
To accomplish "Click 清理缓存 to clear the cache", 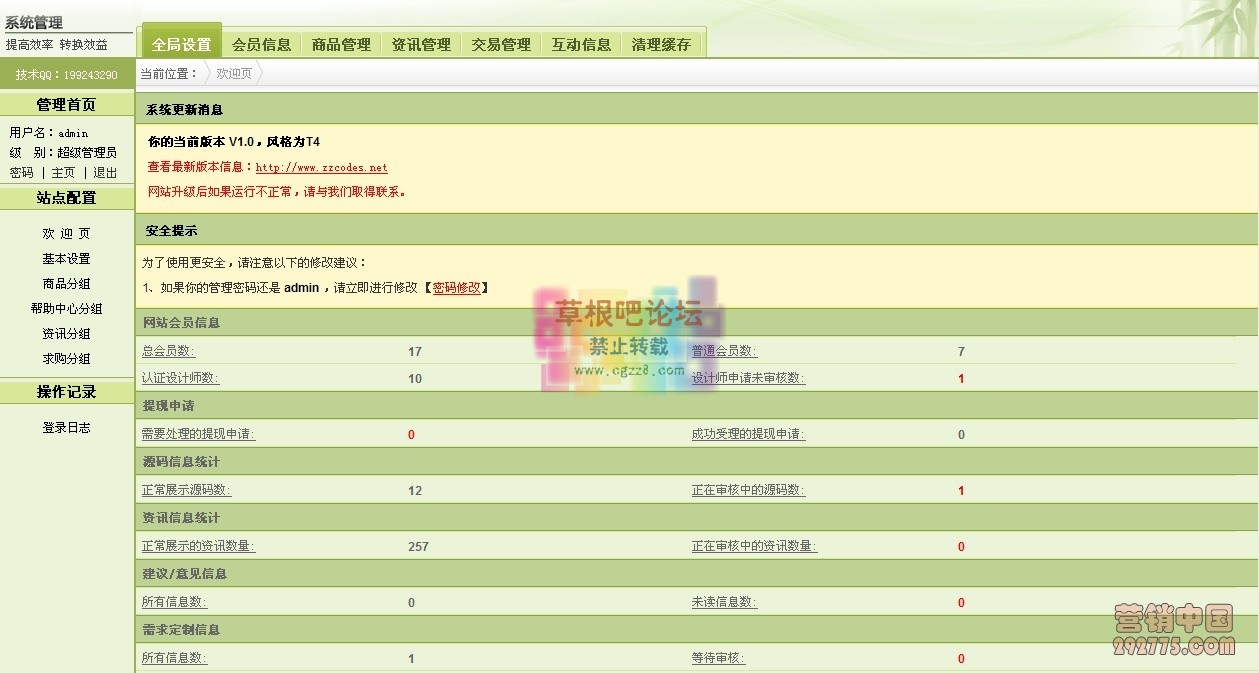I will coord(662,43).
